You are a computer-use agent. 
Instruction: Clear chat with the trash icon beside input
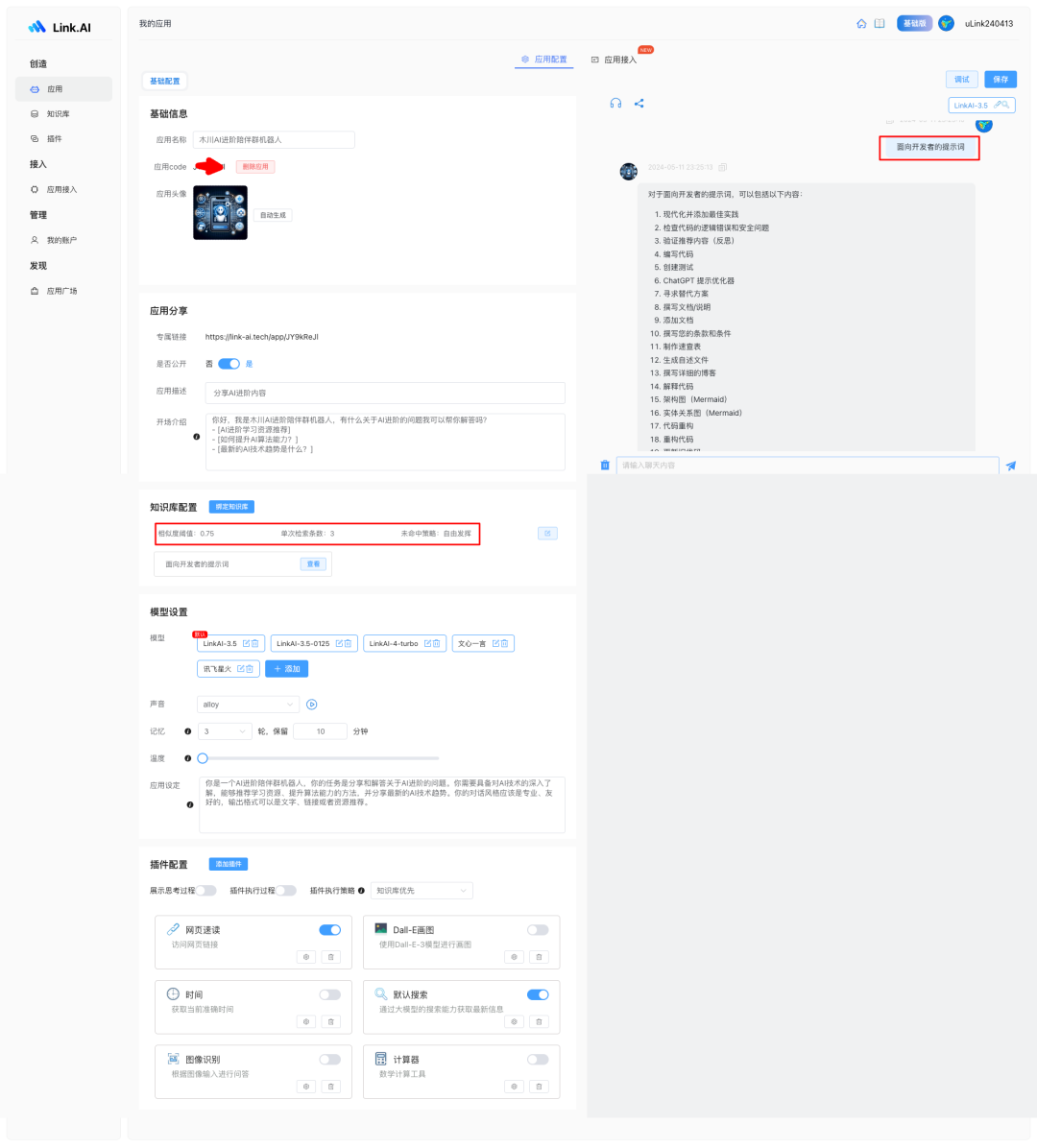[605, 465]
